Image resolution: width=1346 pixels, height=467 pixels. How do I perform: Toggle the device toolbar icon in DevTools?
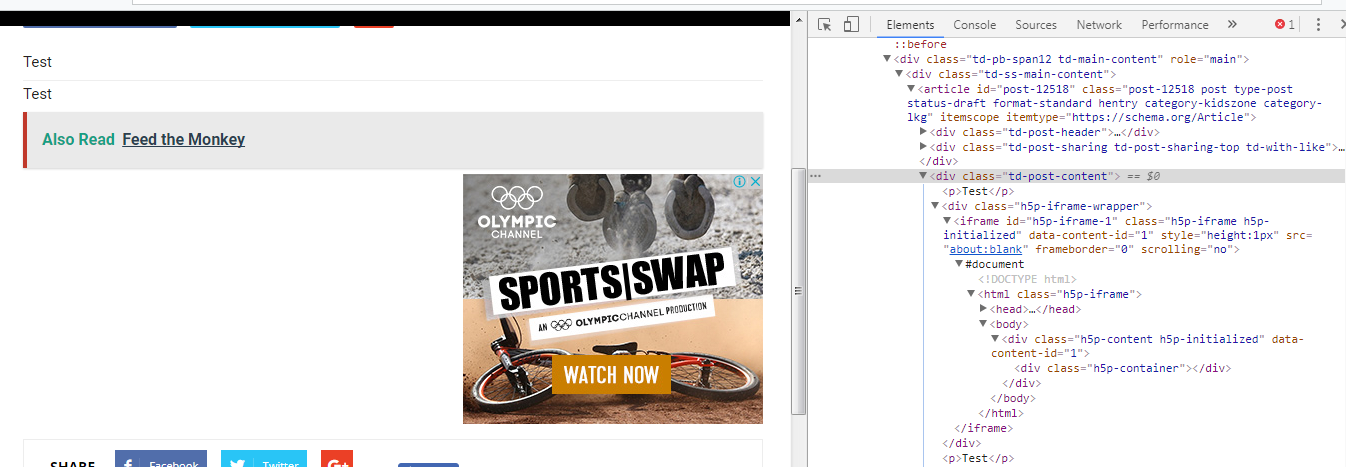click(852, 24)
